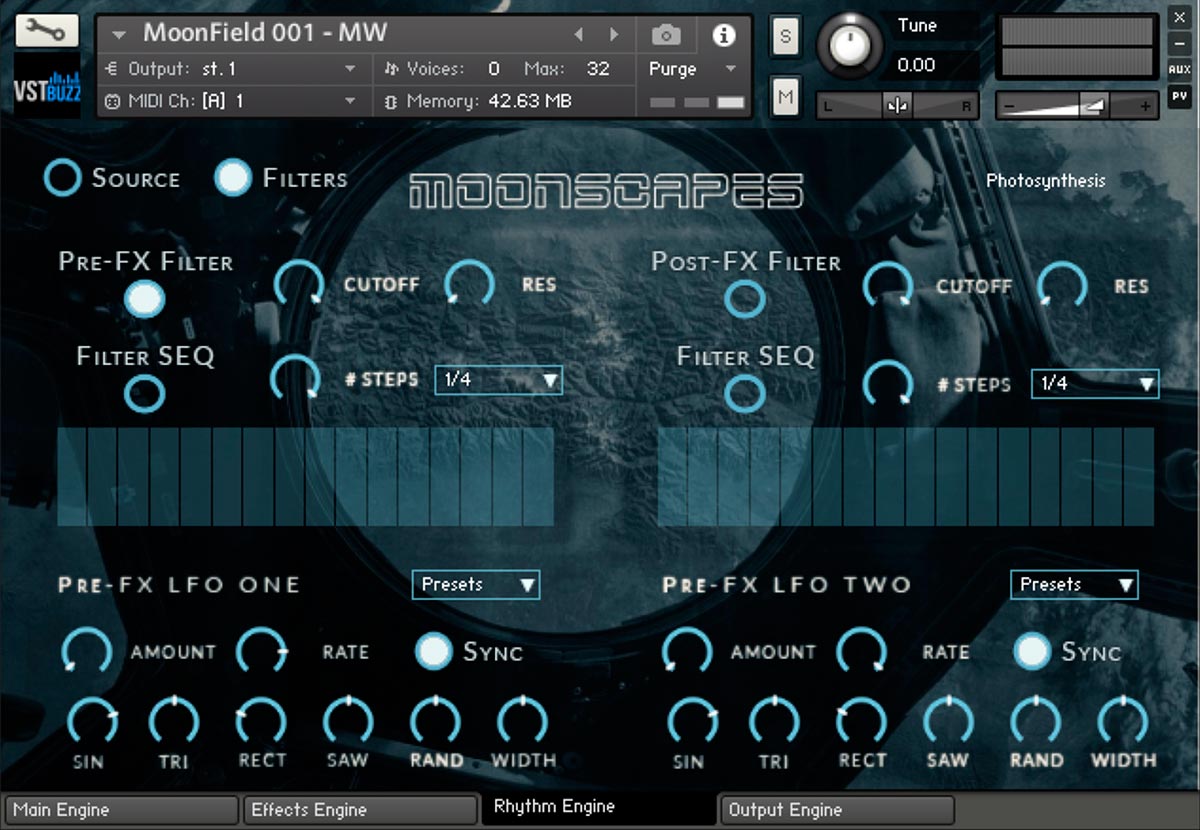1200x830 pixels.
Task: Close the instrument with the X button
Action: click(x=1179, y=17)
